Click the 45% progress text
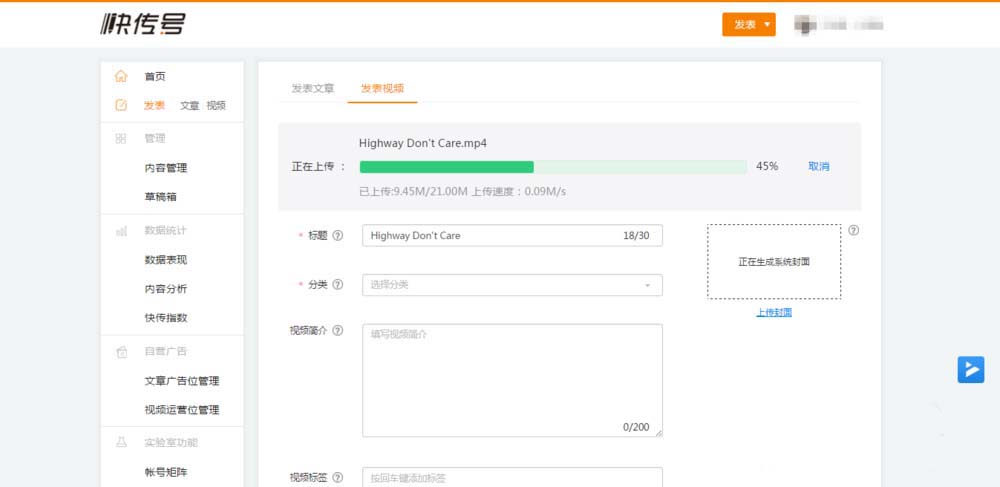The height and width of the screenshot is (487, 1000). click(x=767, y=166)
